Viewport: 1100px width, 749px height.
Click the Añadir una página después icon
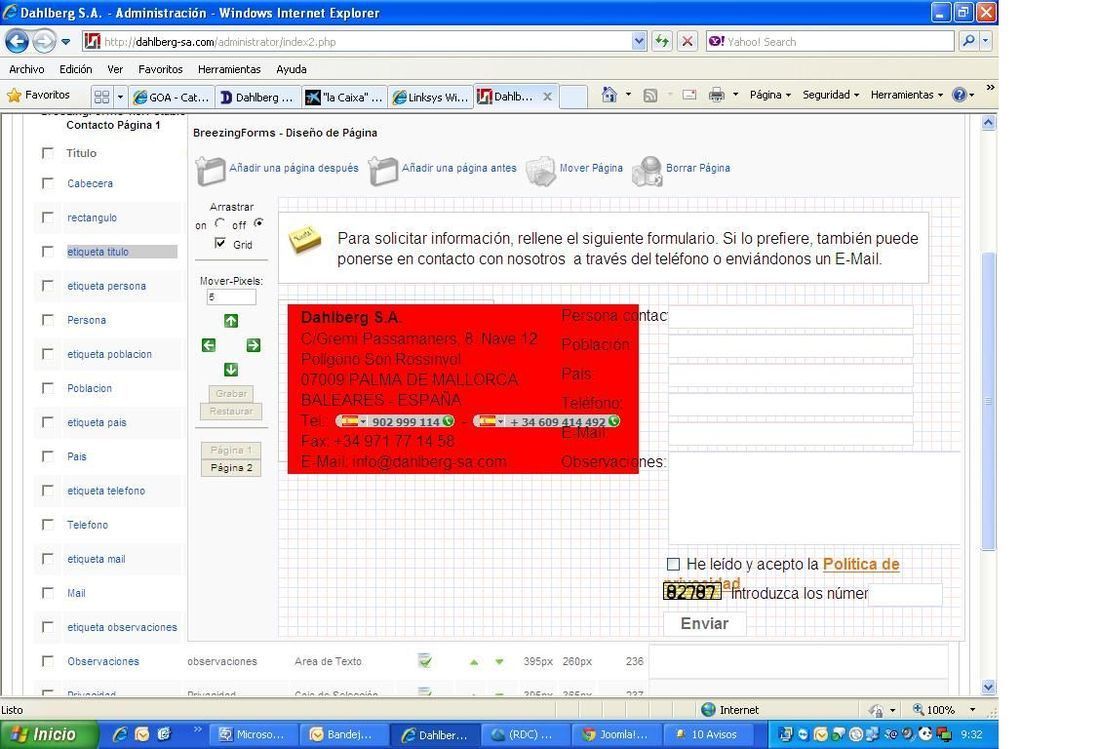pyautogui.click(x=210, y=170)
